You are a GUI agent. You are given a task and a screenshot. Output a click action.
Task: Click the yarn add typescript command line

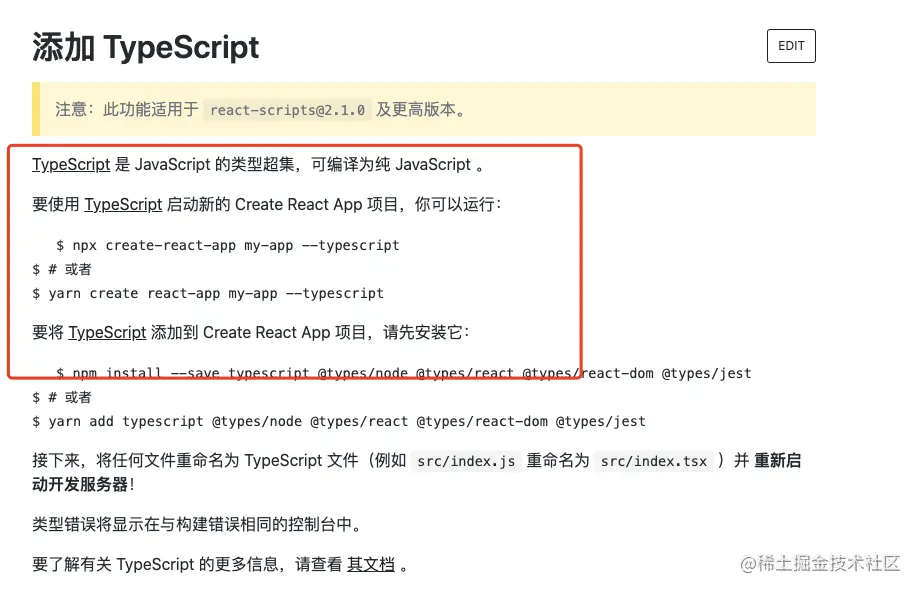339,421
